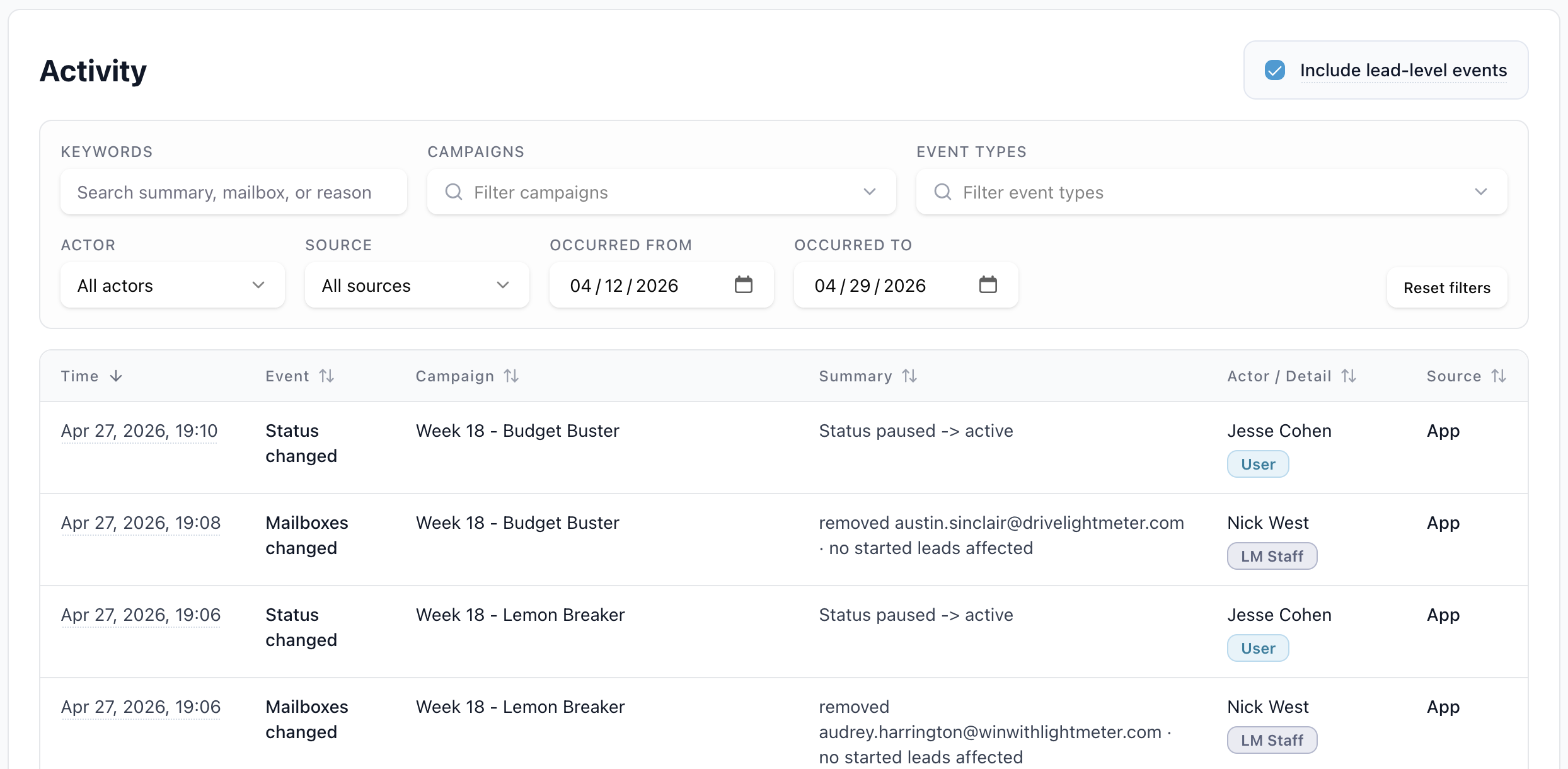
Task: Click the LM Staff badge in the Budget Buster row
Action: coord(1272,557)
